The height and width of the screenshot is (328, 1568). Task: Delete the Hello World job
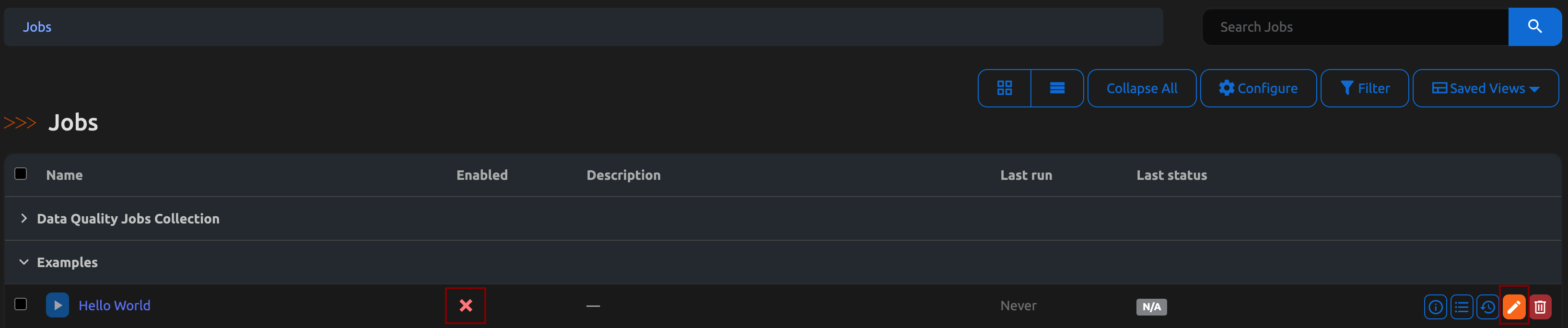(x=1539, y=307)
